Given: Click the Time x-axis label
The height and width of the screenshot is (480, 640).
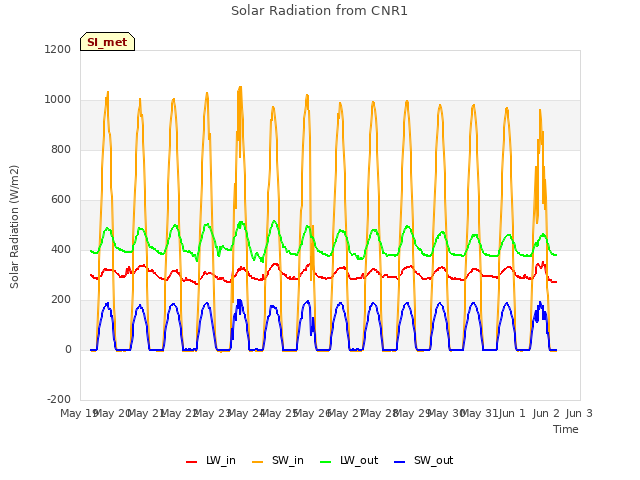Looking at the screenshot, I should 566,429.
